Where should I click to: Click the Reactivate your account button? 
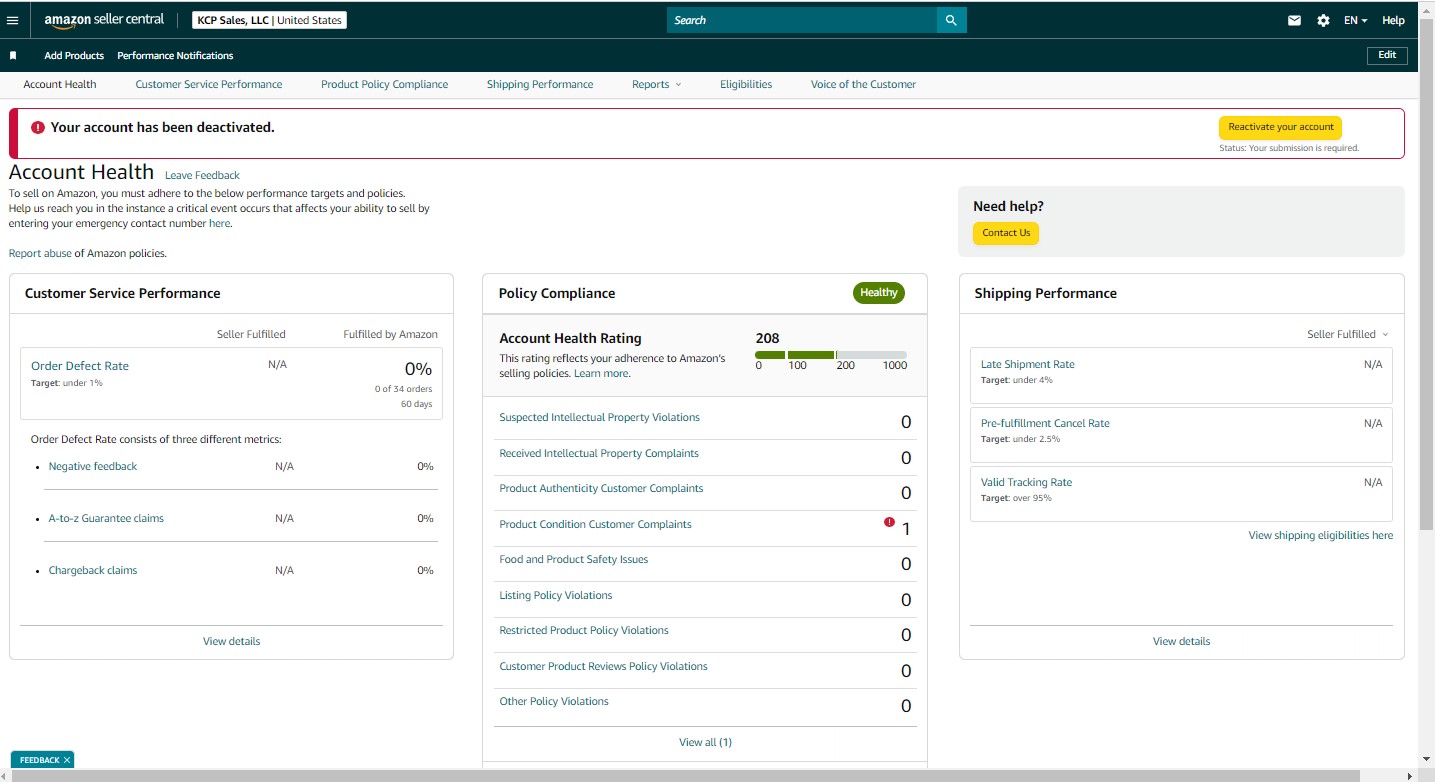tap(1280, 127)
